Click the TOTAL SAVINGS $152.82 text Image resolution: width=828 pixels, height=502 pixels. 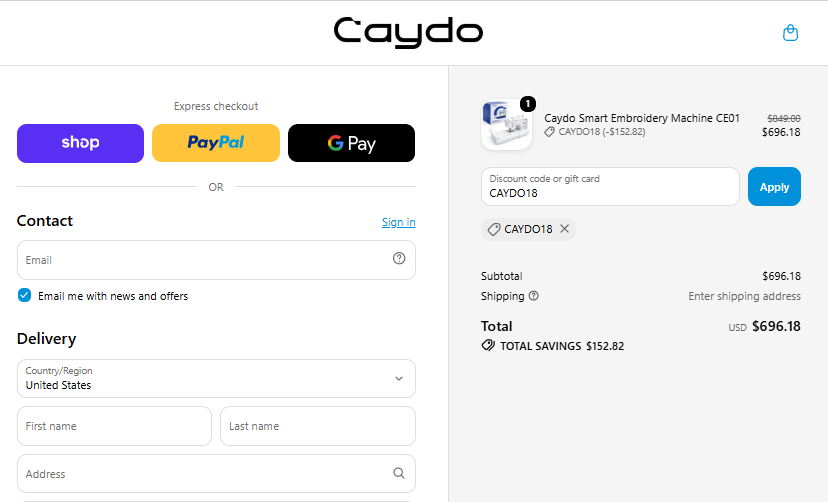[x=562, y=346]
